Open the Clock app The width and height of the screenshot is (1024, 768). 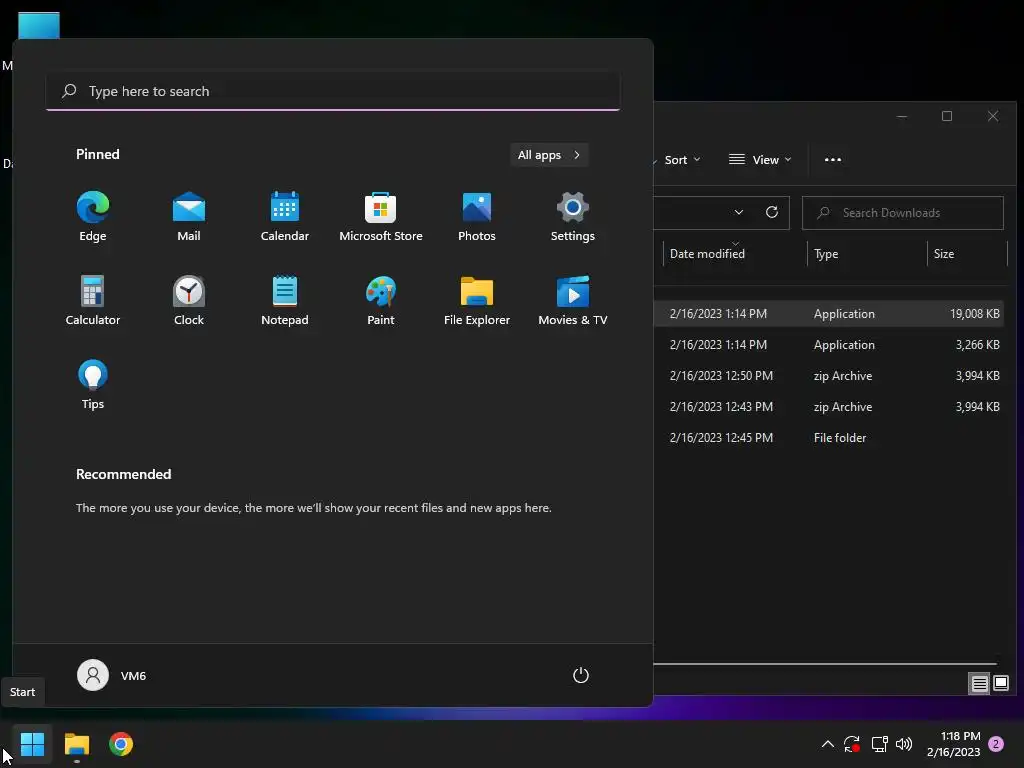pos(189,300)
